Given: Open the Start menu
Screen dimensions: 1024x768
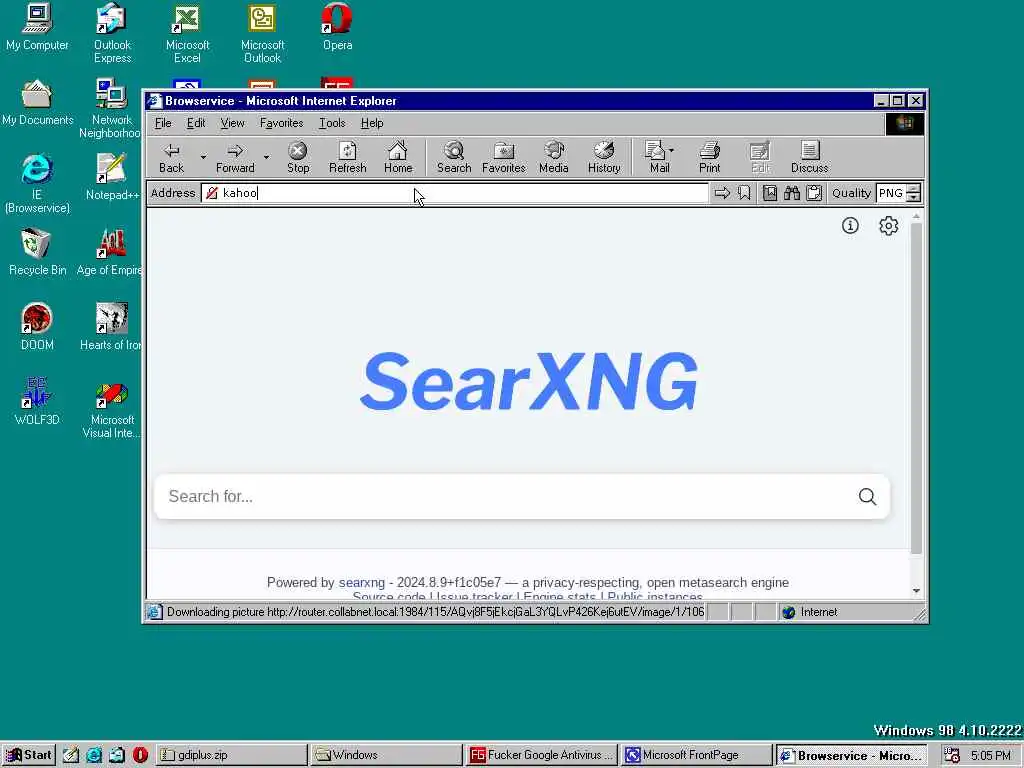Looking at the screenshot, I should click(x=29, y=755).
